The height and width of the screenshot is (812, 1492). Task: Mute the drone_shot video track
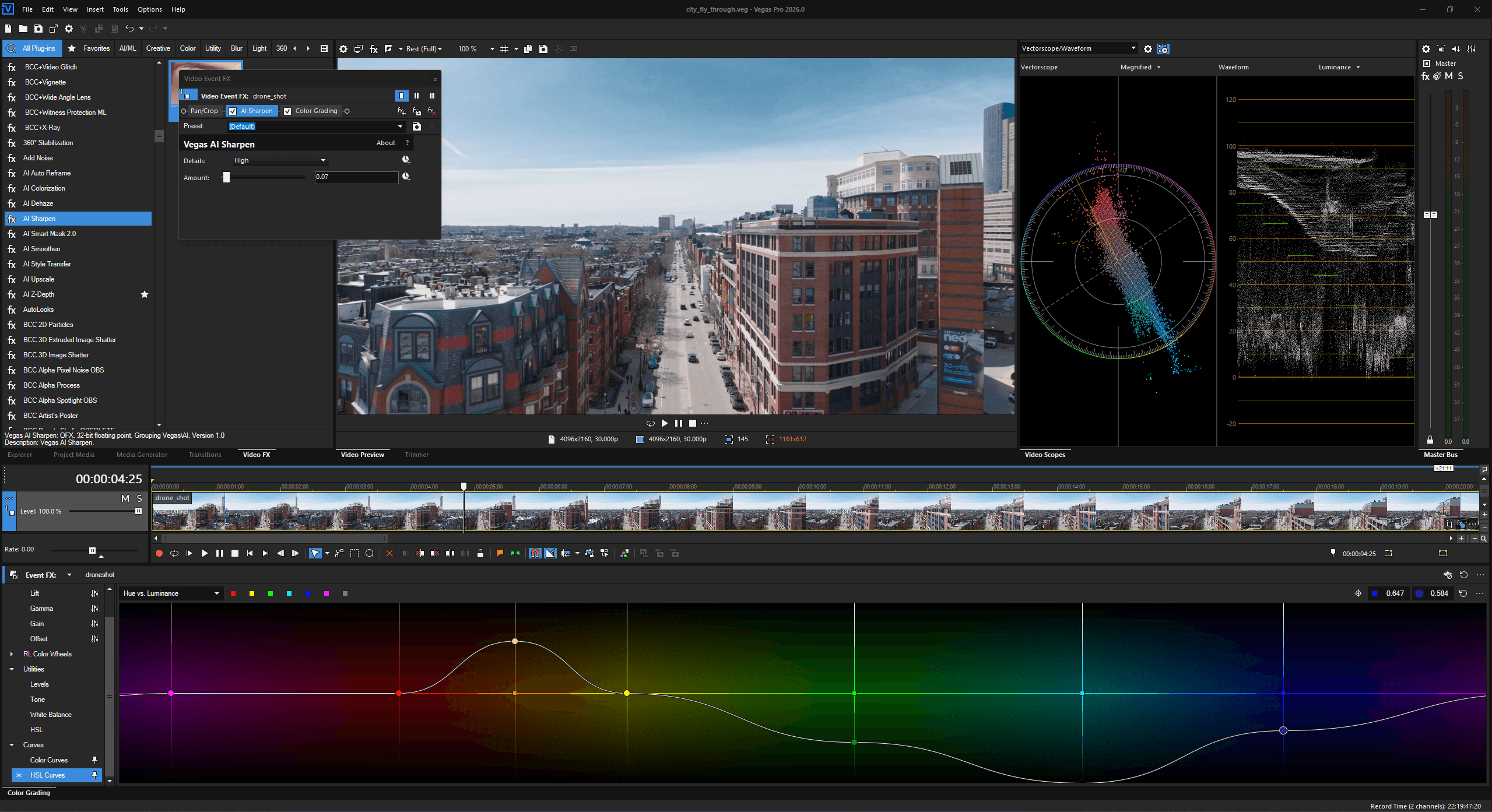125,498
